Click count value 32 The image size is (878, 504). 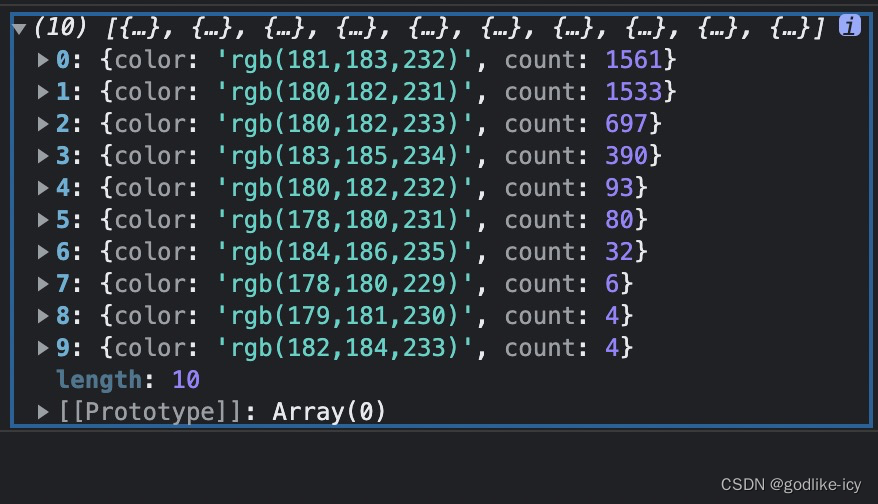tap(619, 251)
